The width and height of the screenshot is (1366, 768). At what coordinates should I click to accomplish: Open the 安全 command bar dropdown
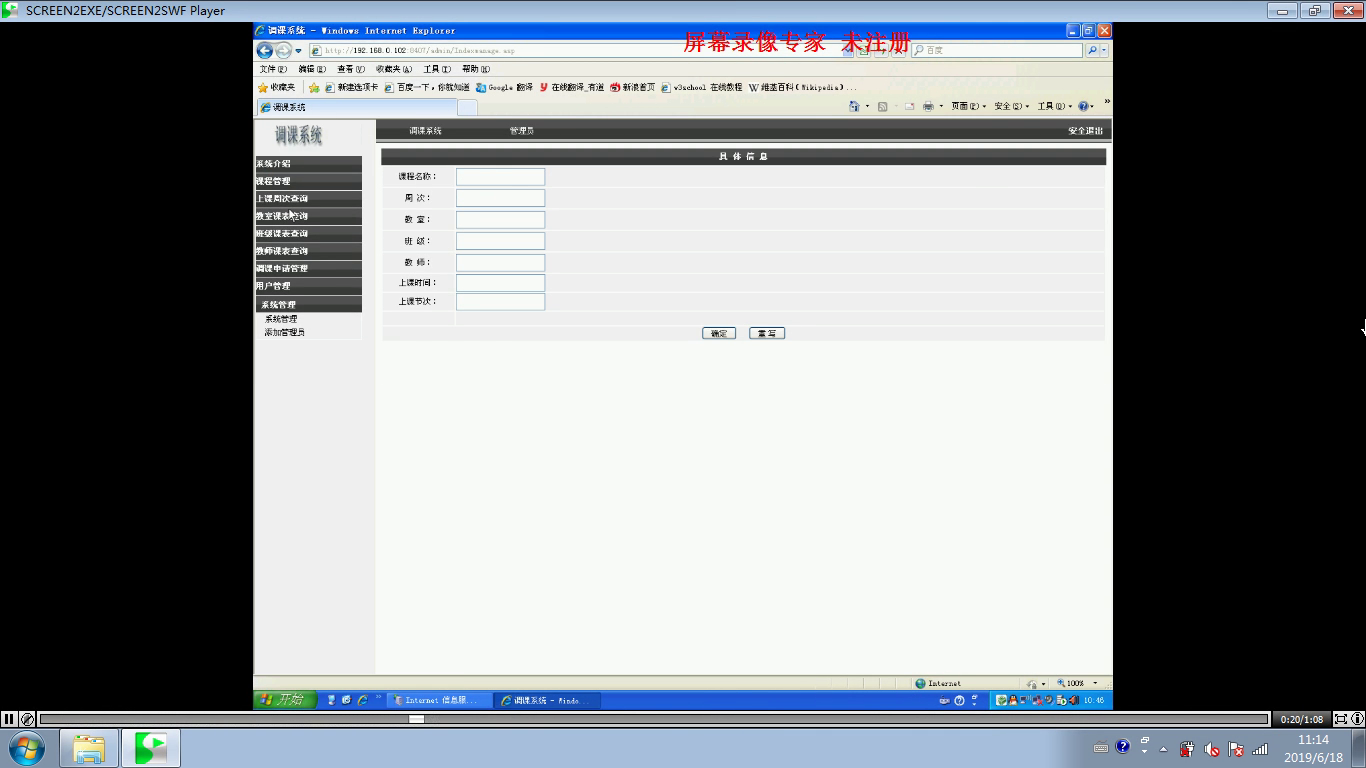point(1011,106)
